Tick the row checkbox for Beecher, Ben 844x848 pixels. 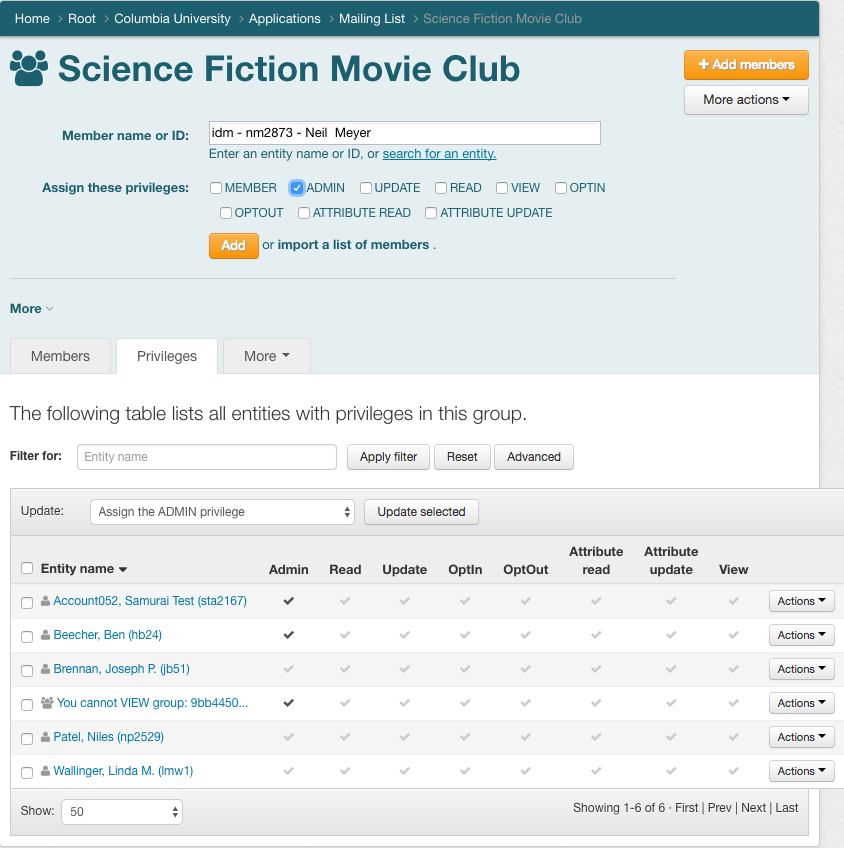tap(27, 637)
